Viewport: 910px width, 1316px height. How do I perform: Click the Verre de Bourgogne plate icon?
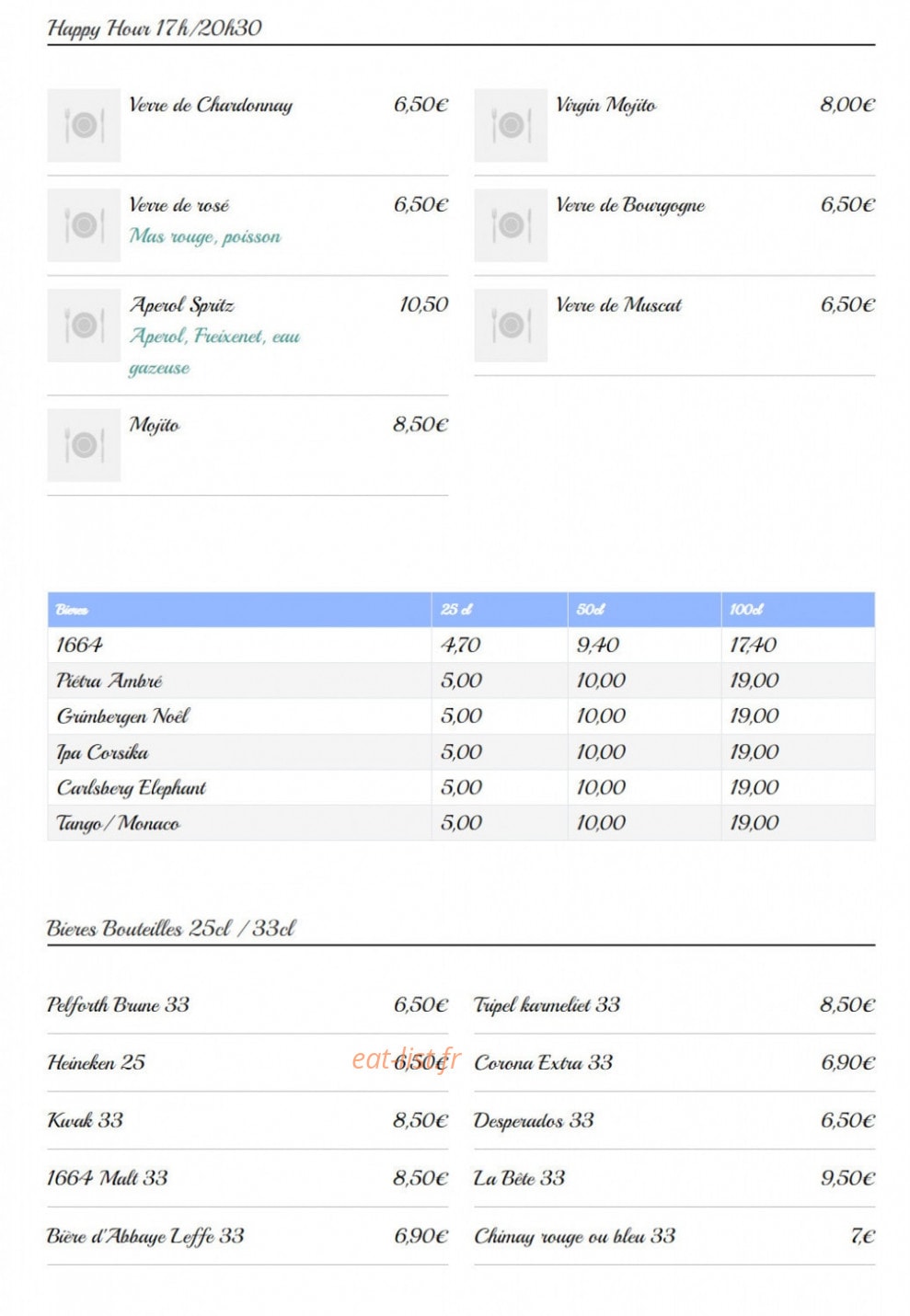point(511,225)
